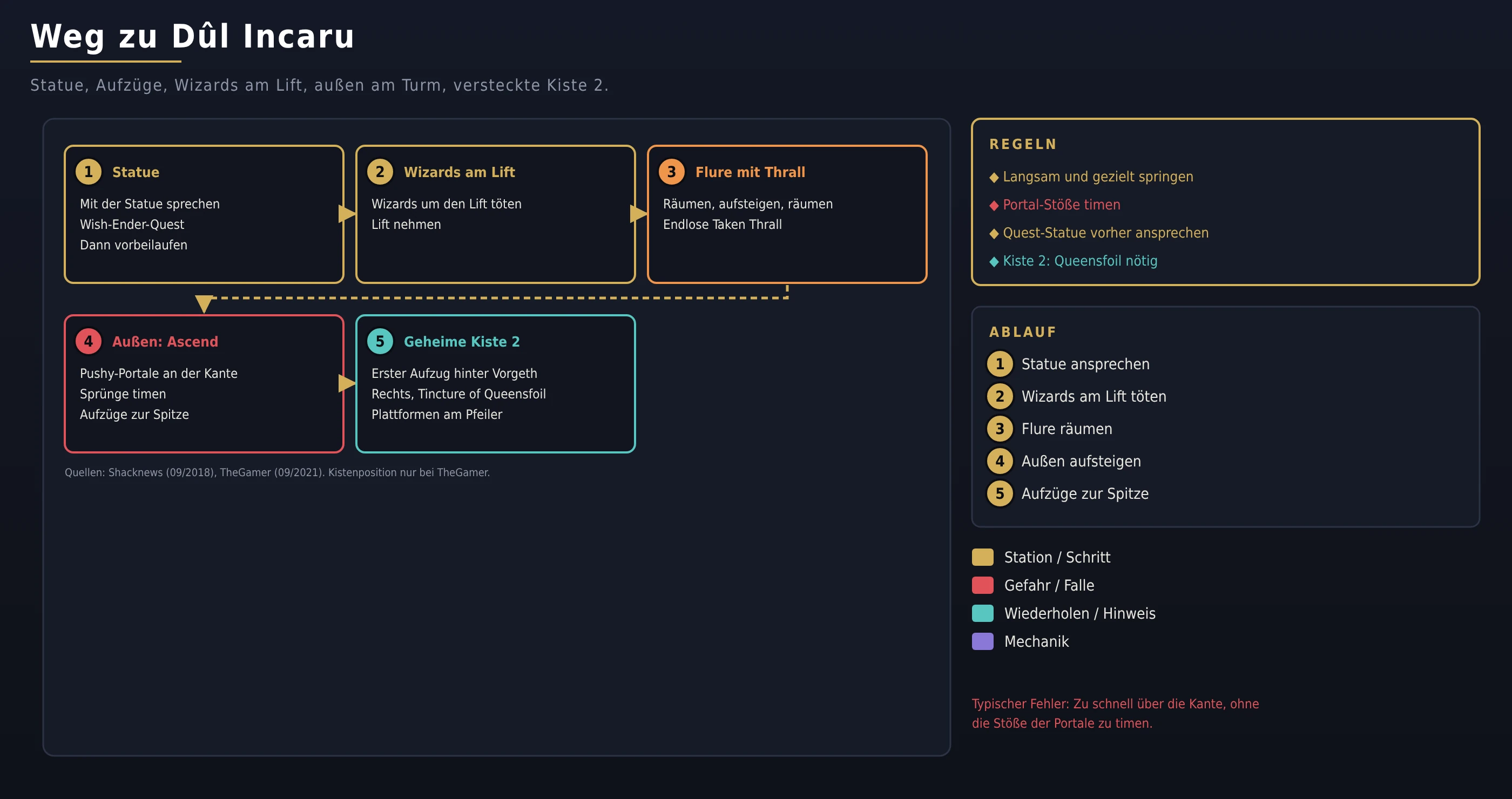Click the line Endlose Taken Thrall
This screenshot has width=1512, height=799.
(x=723, y=225)
